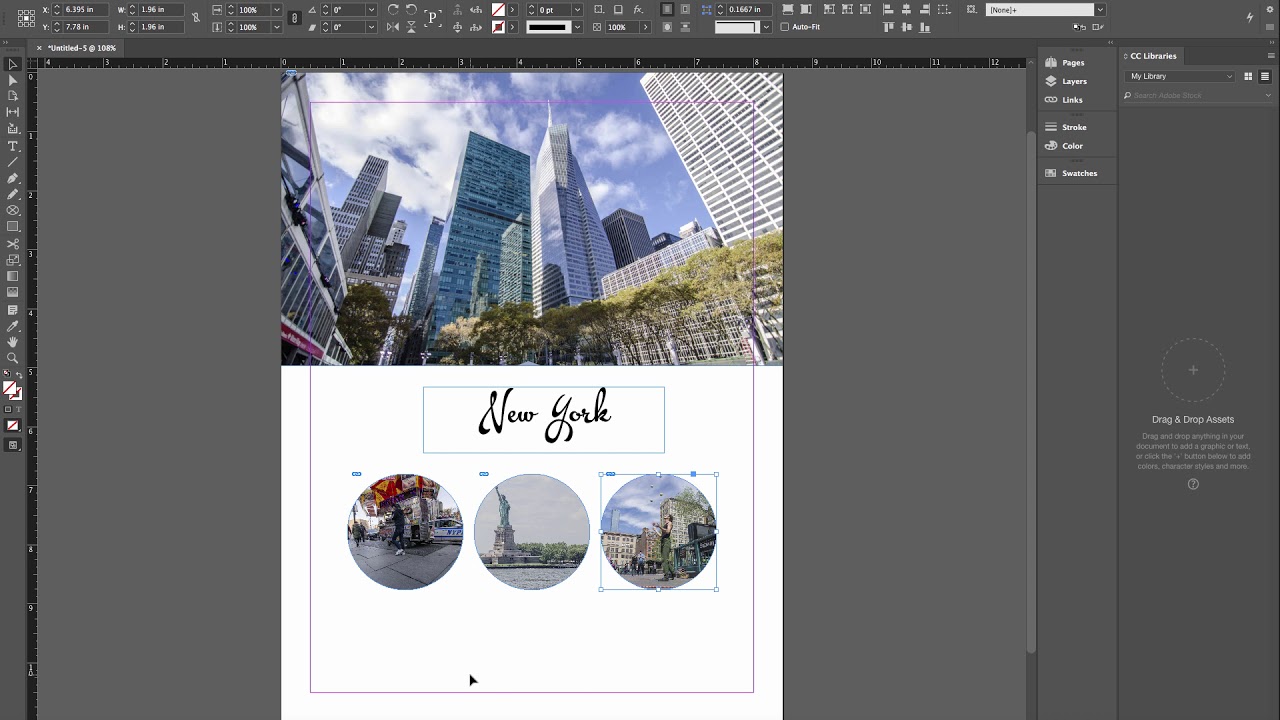This screenshot has height=720, width=1280.
Task: Expand fill color options arrow
Action: (513, 10)
